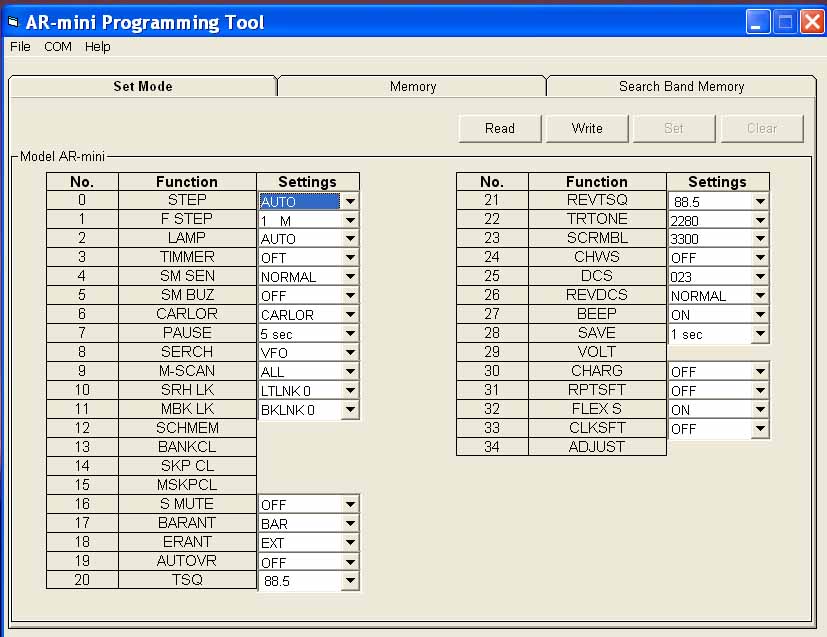This screenshot has height=637, width=827.
Task: Expand the SM SEN settings dropdown
Action: tap(350, 277)
